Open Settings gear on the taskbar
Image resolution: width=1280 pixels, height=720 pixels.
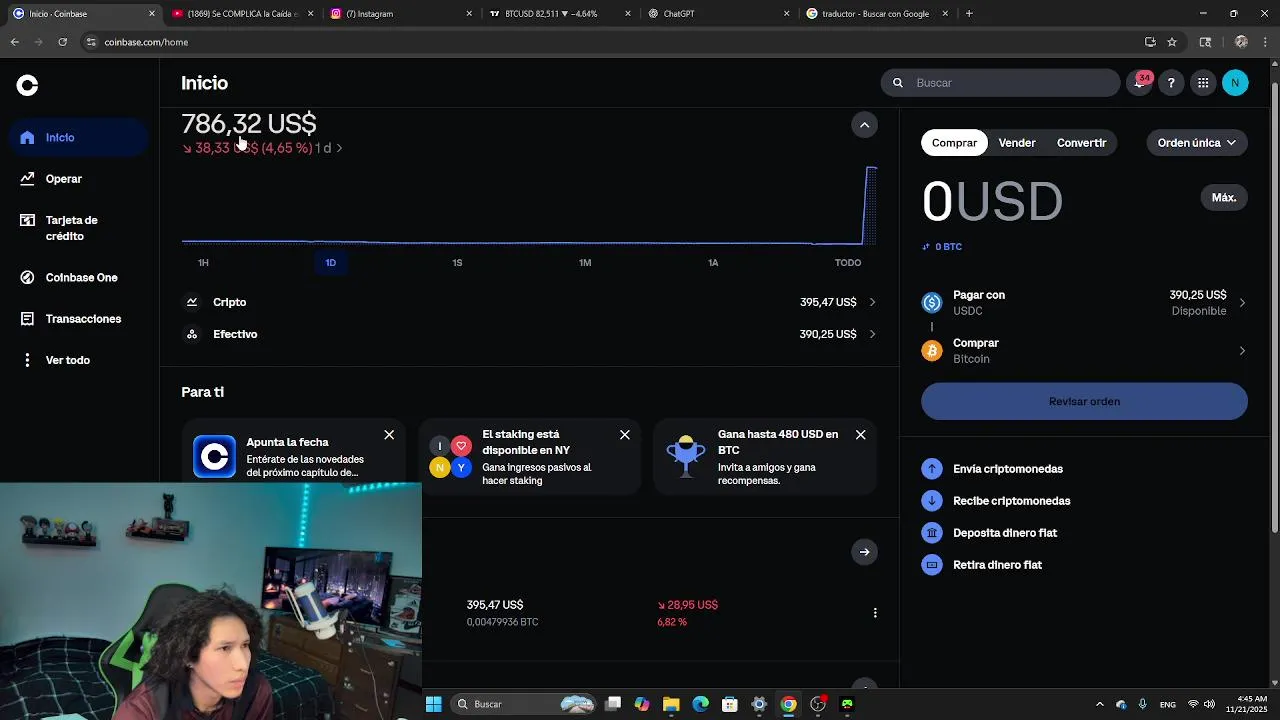pos(759,704)
